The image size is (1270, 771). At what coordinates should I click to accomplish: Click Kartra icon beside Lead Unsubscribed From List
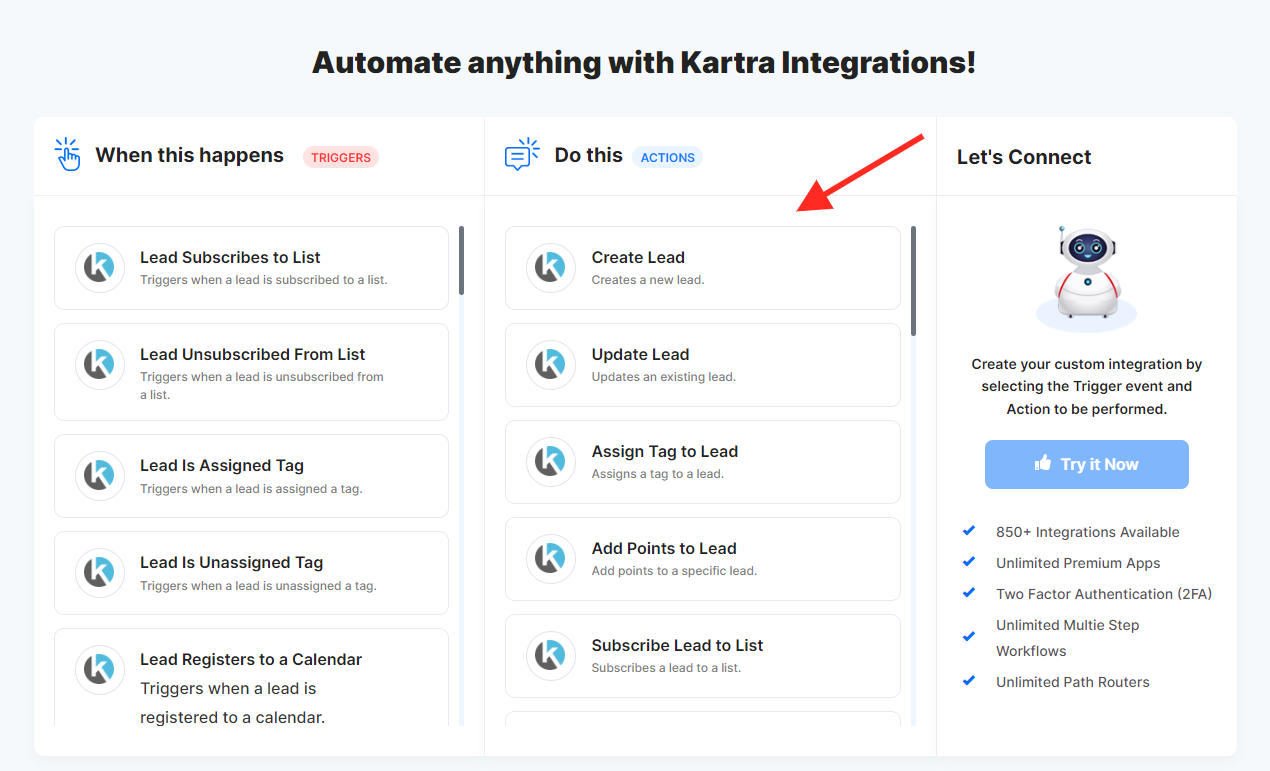click(100, 365)
